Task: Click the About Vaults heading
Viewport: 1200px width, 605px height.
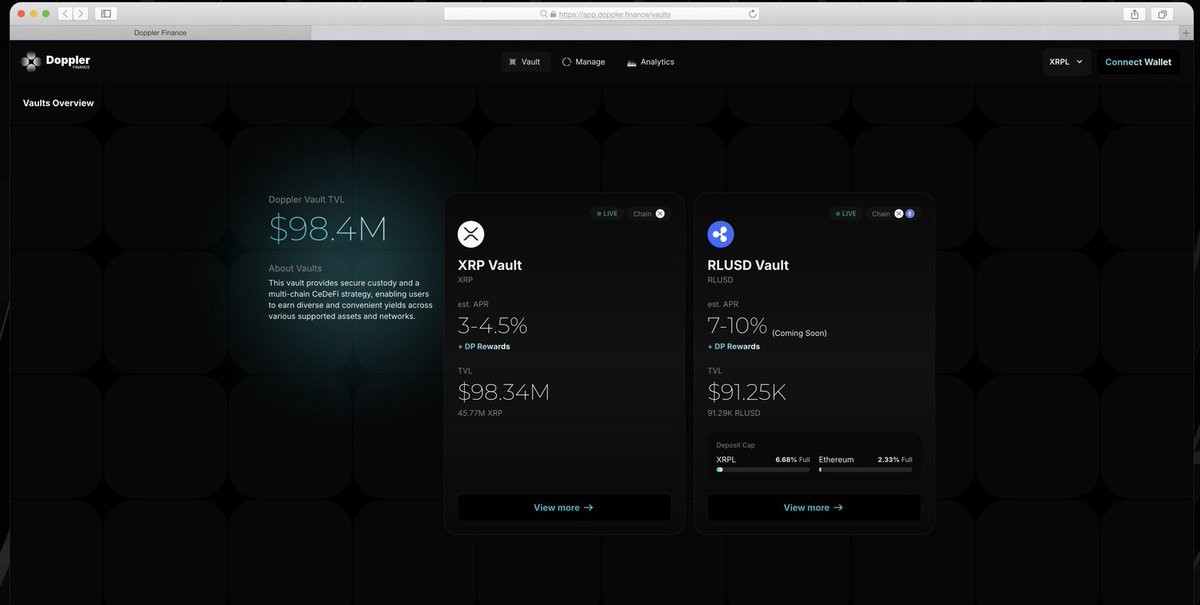Action: coord(295,269)
